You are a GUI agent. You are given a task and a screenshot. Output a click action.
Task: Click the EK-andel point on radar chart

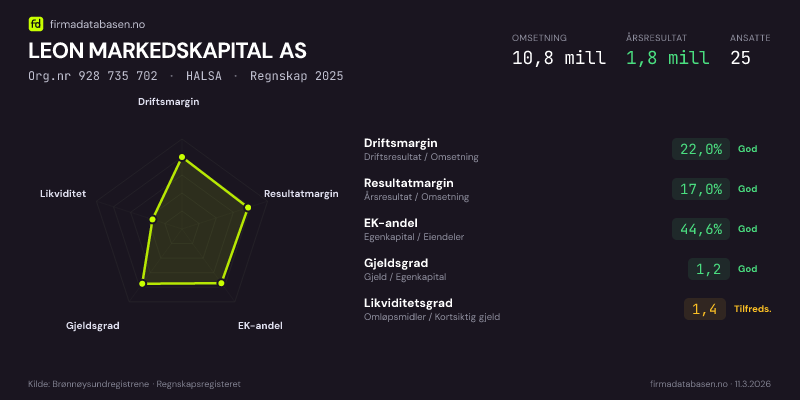pos(221,284)
